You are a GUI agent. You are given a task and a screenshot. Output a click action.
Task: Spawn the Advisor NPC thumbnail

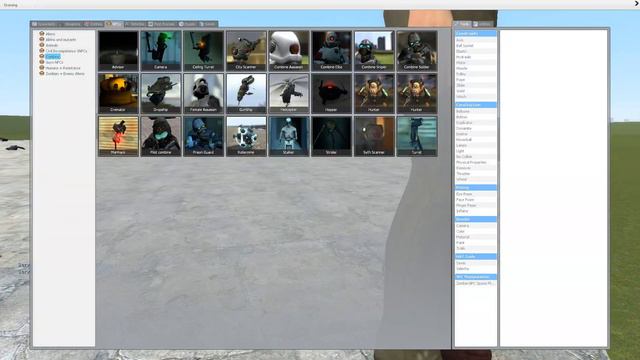pyautogui.click(x=118, y=51)
